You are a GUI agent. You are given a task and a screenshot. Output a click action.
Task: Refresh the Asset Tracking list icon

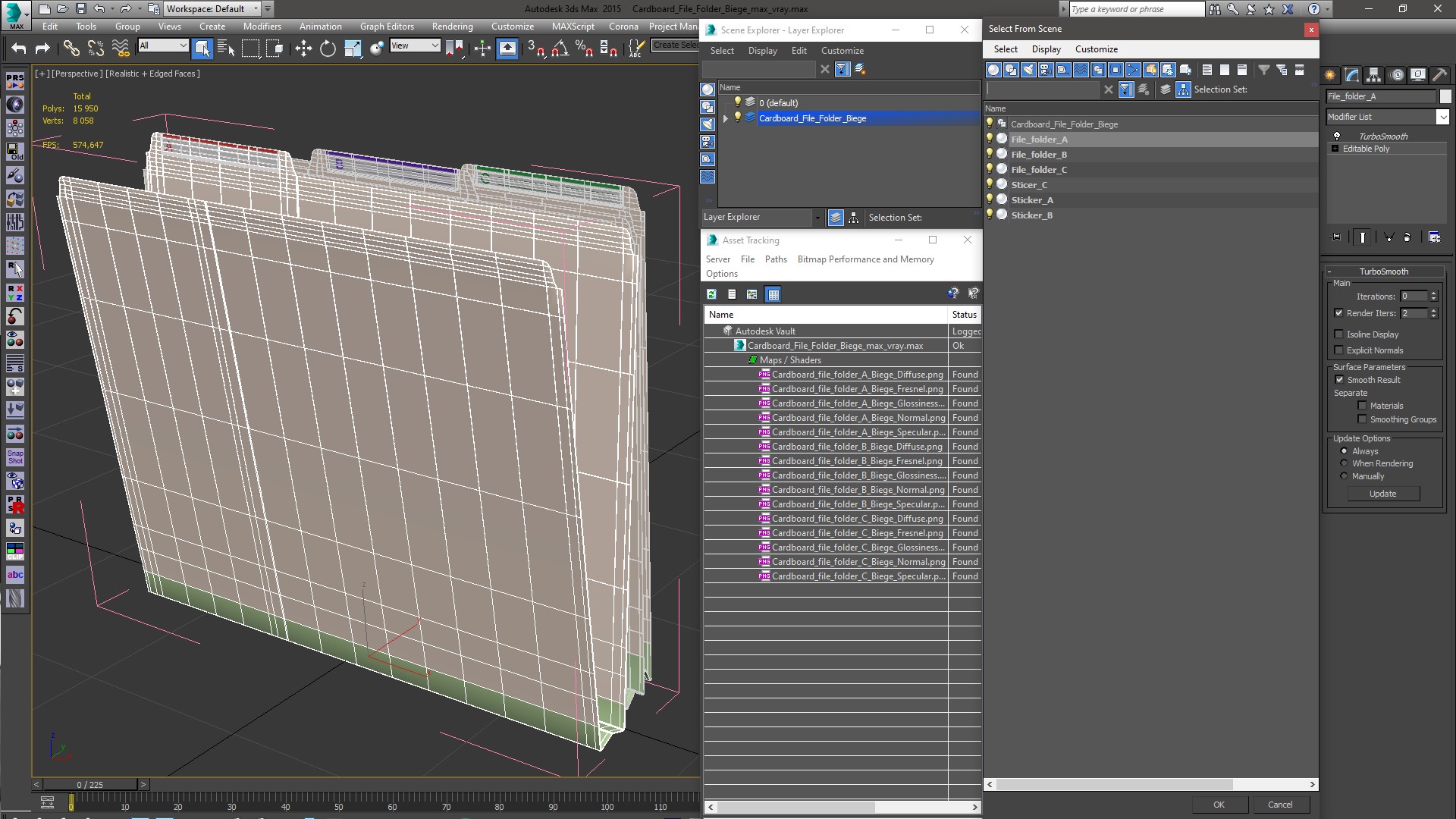[x=711, y=294]
